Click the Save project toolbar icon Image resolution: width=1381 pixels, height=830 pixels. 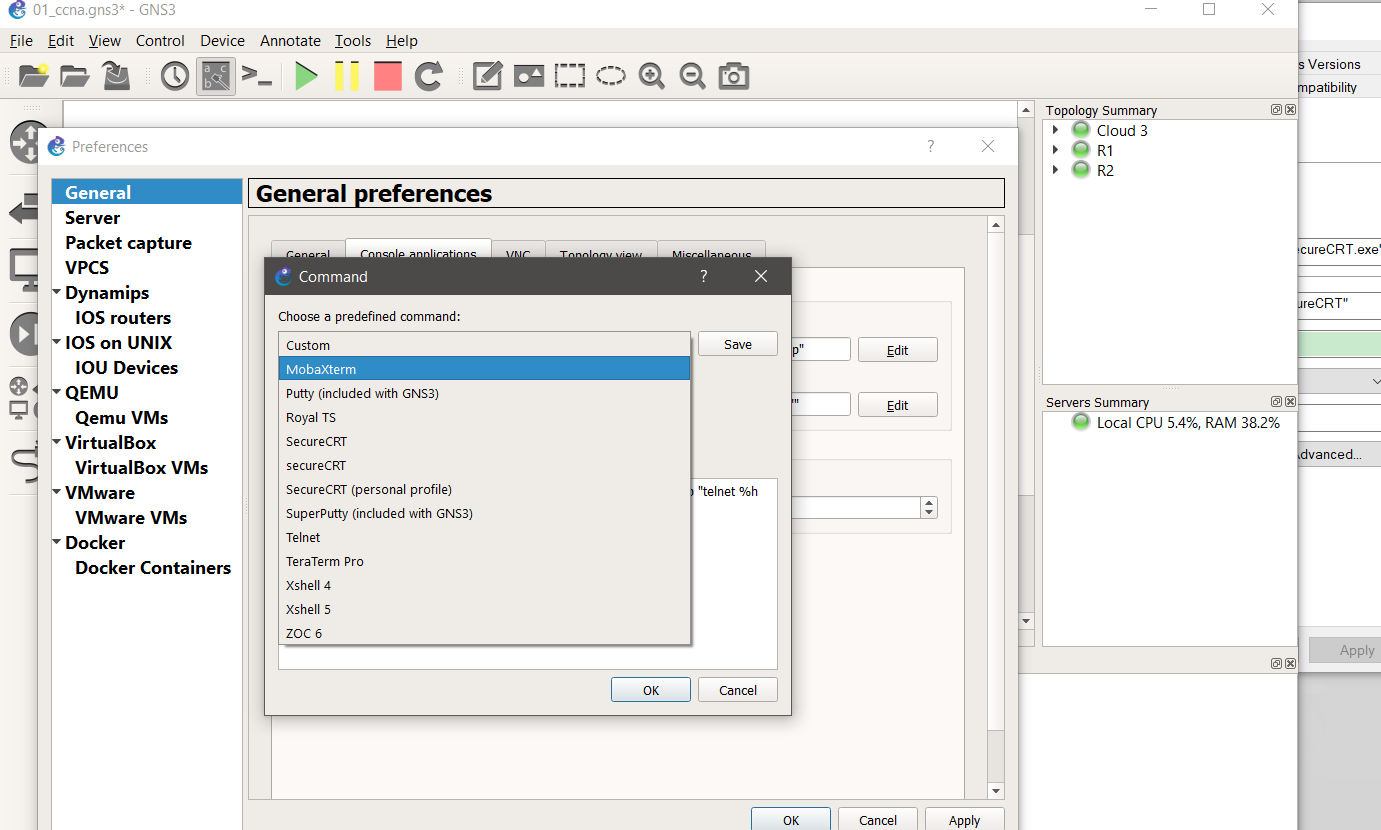pyautogui.click(x=117, y=76)
